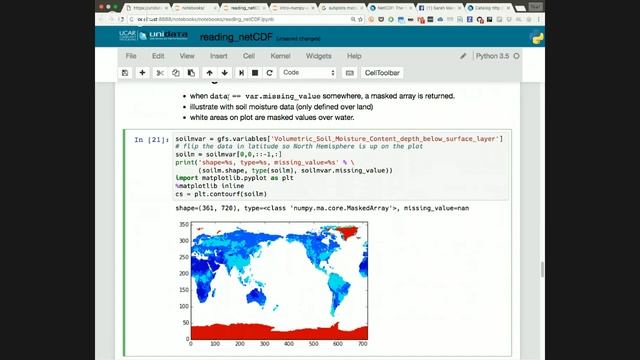The image size is (640, 360).
Task: Switch to the subplots Google search tab
Action: click(342, 8)
